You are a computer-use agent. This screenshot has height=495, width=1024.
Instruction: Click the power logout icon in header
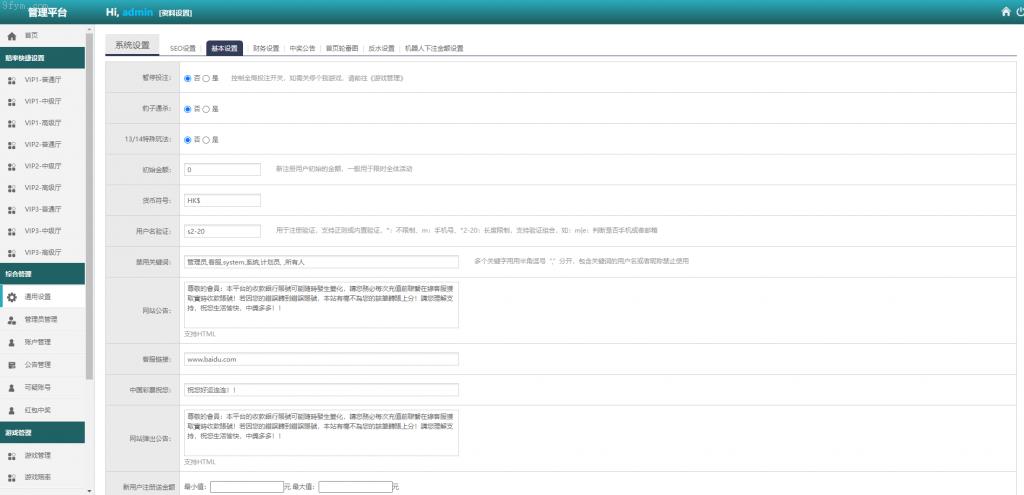(x=1020, y=12)
